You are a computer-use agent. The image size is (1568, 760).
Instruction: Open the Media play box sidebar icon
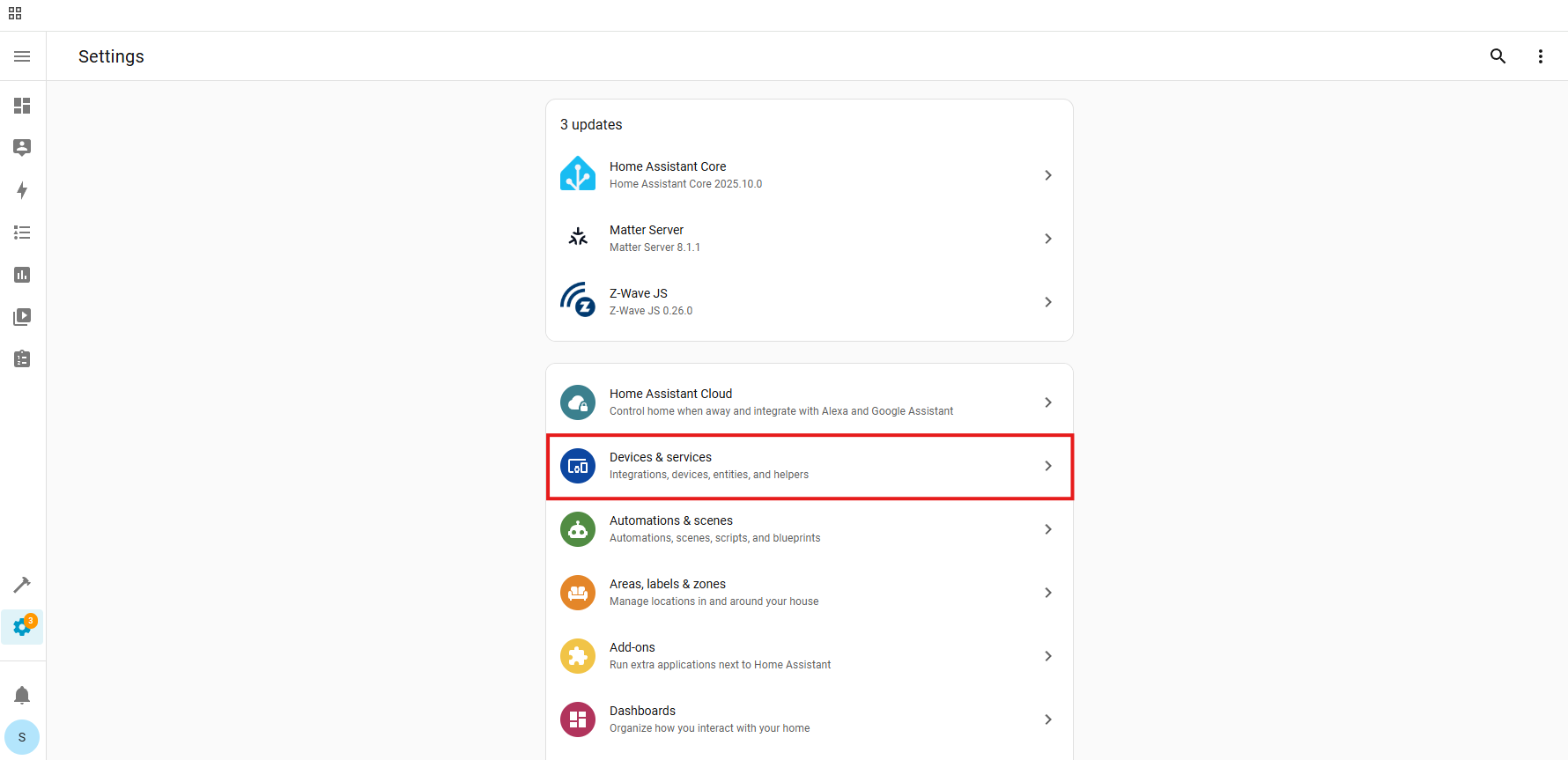point(22,317)
